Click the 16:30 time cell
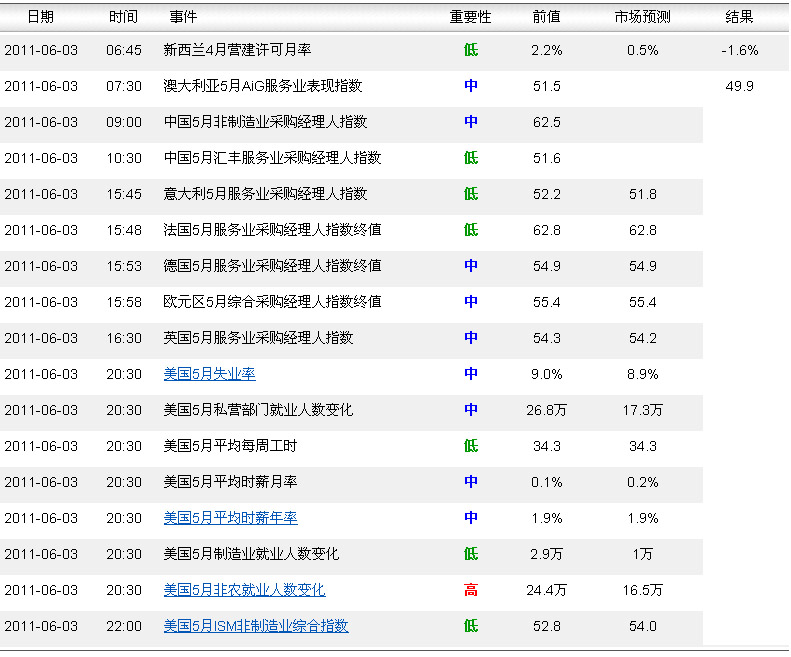This screenshot has width=791, height=657. click(124, 338)
